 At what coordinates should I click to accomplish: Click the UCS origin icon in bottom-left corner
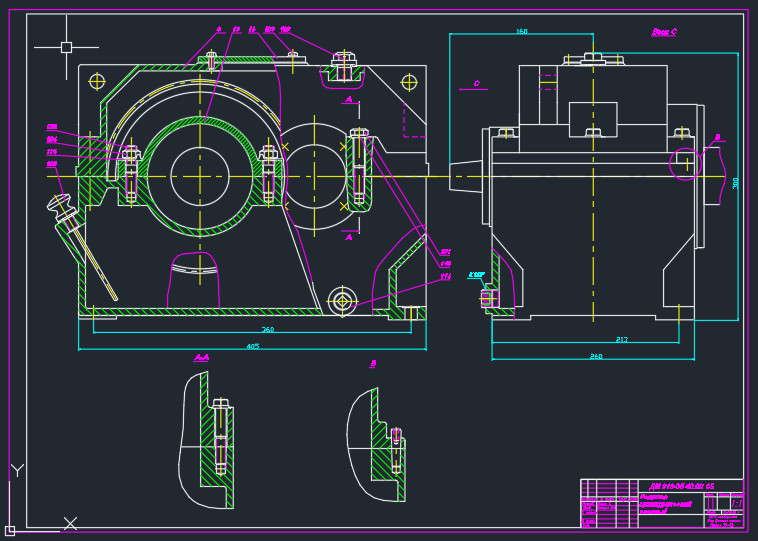10,530
